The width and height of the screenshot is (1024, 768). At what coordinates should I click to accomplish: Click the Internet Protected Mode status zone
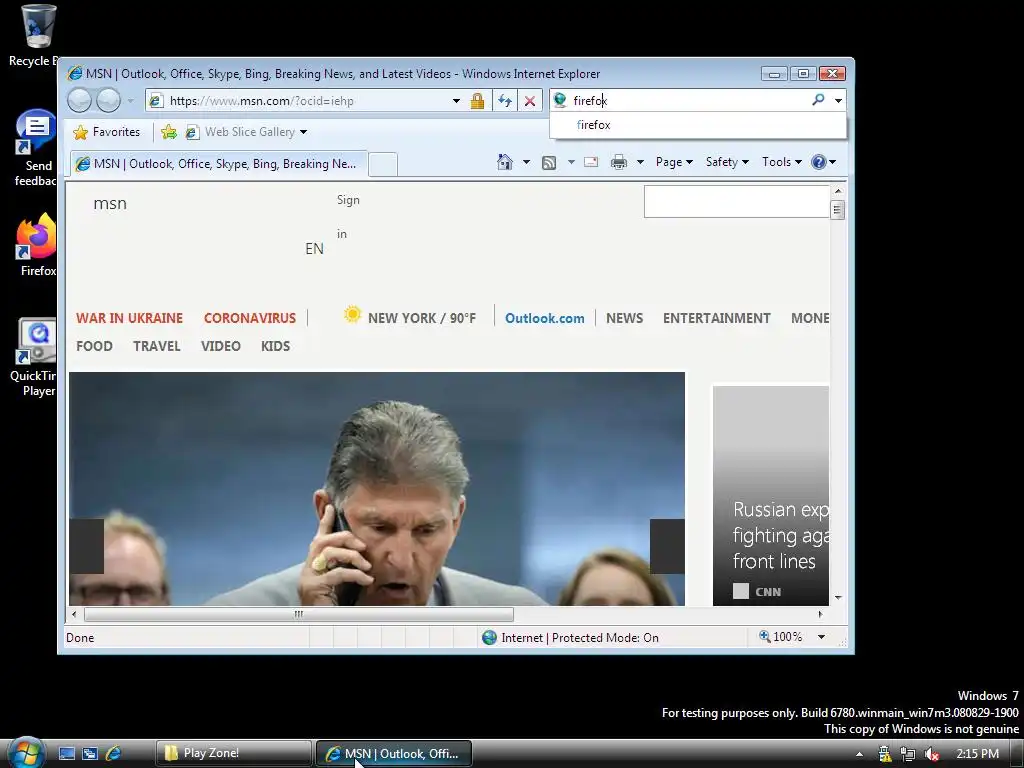pyautogui.click(x=570, y=638)
